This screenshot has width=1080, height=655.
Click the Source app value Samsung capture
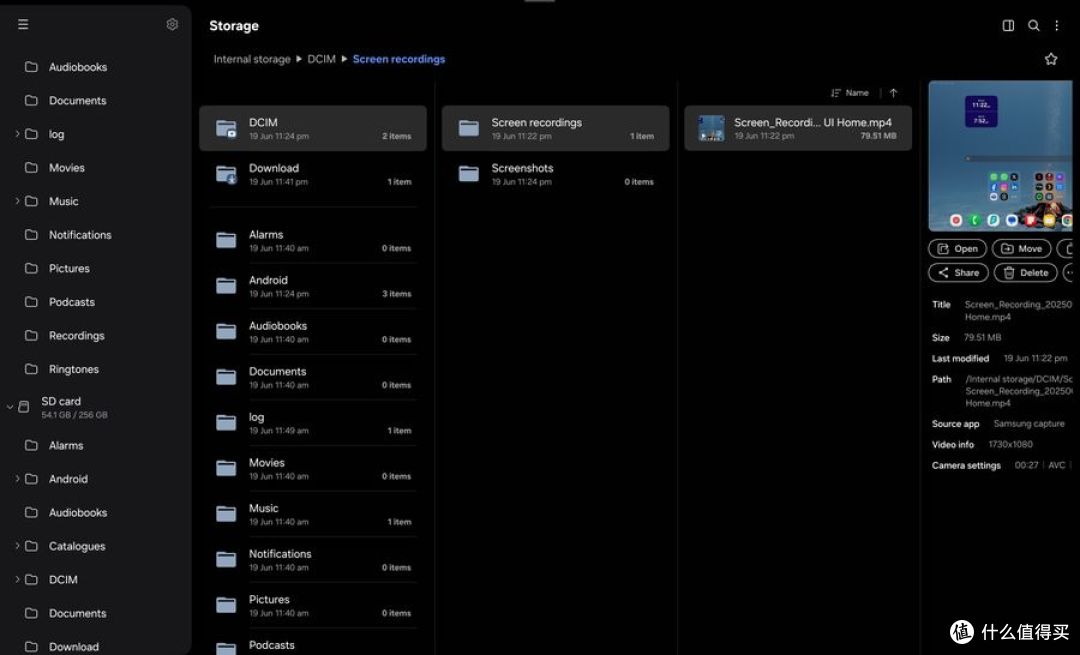(1029, 424)
